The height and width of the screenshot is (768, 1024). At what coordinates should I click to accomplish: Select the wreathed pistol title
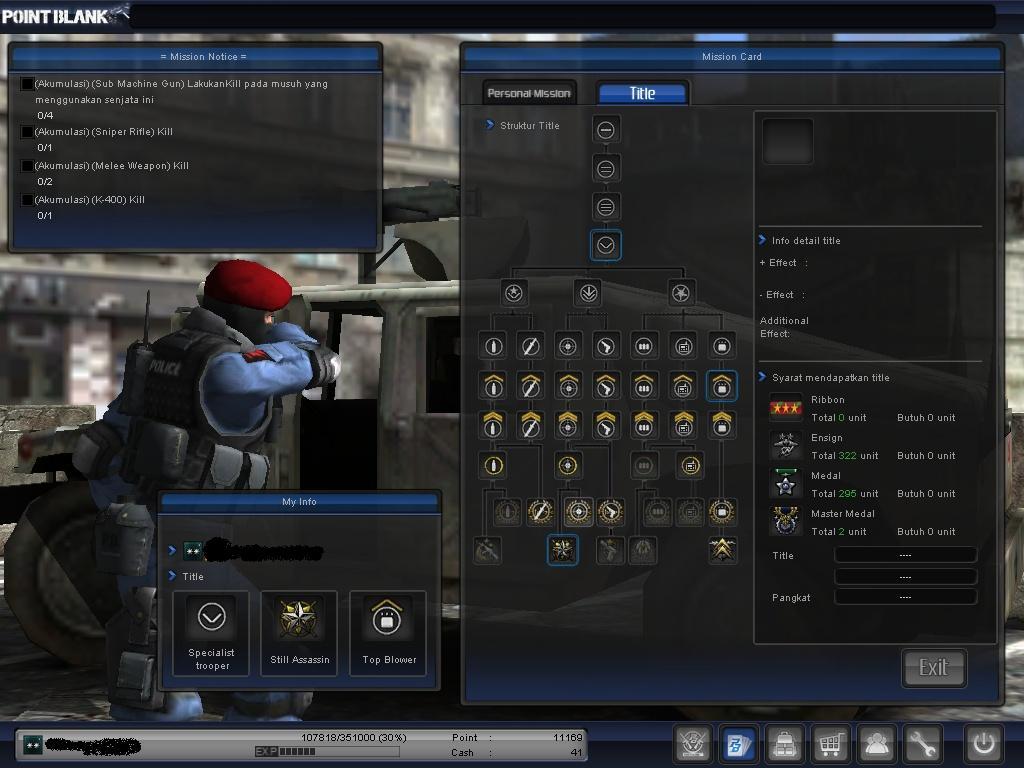tap(611, 512)
